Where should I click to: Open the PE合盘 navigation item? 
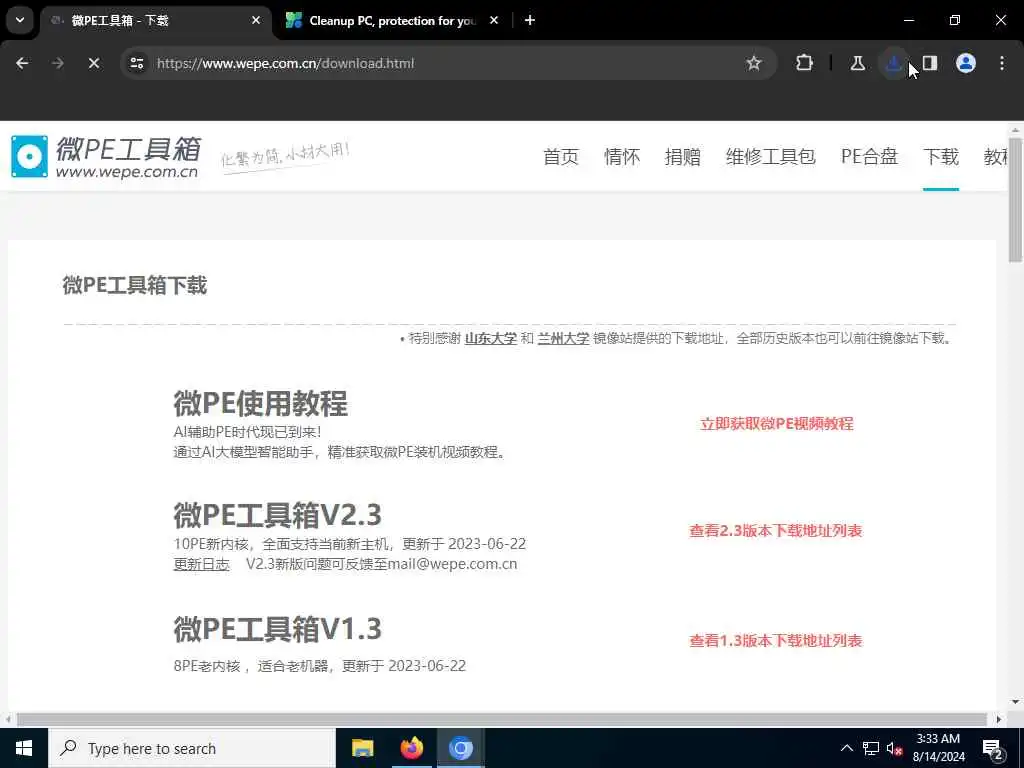(x=869, y=157)
